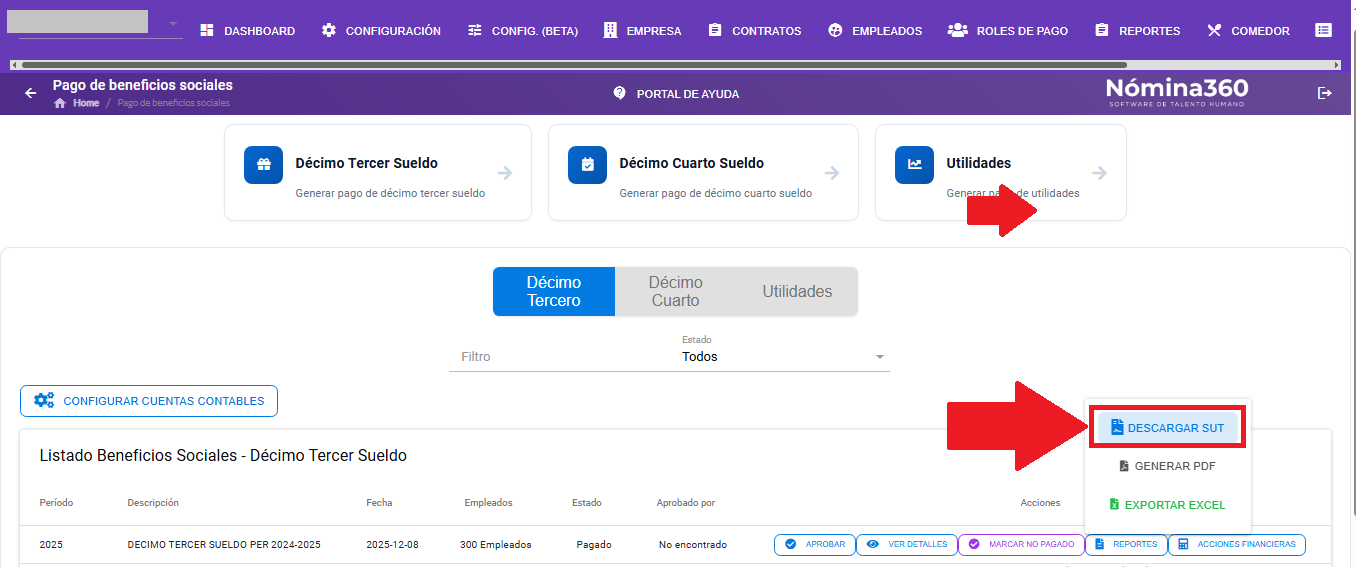Image resolution: width=1356 pixels, height=567 pixels.
Task: Log out using the exit icon
Action: [x=1325, y=93]
